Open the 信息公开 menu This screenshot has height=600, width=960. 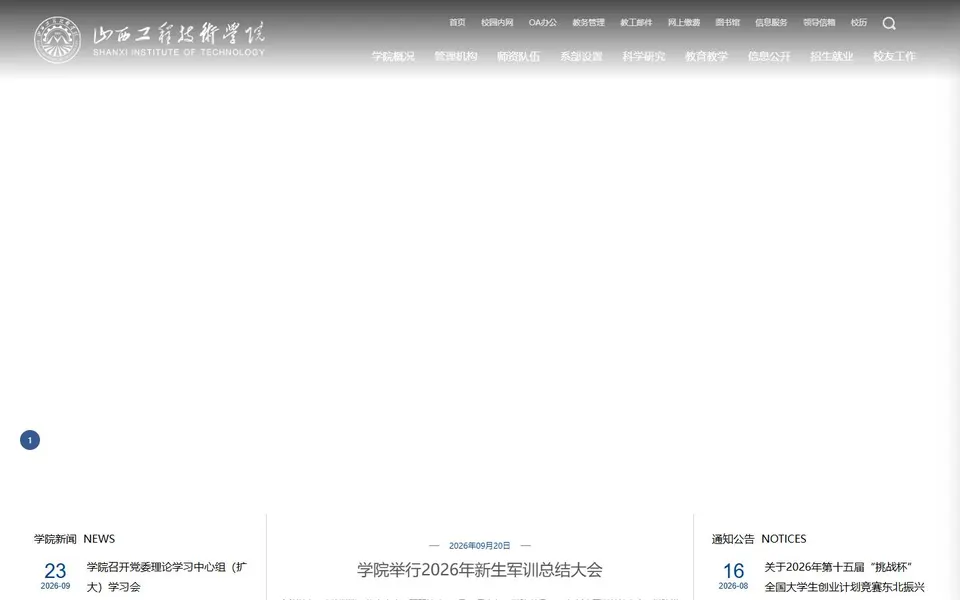coord(769,56)
